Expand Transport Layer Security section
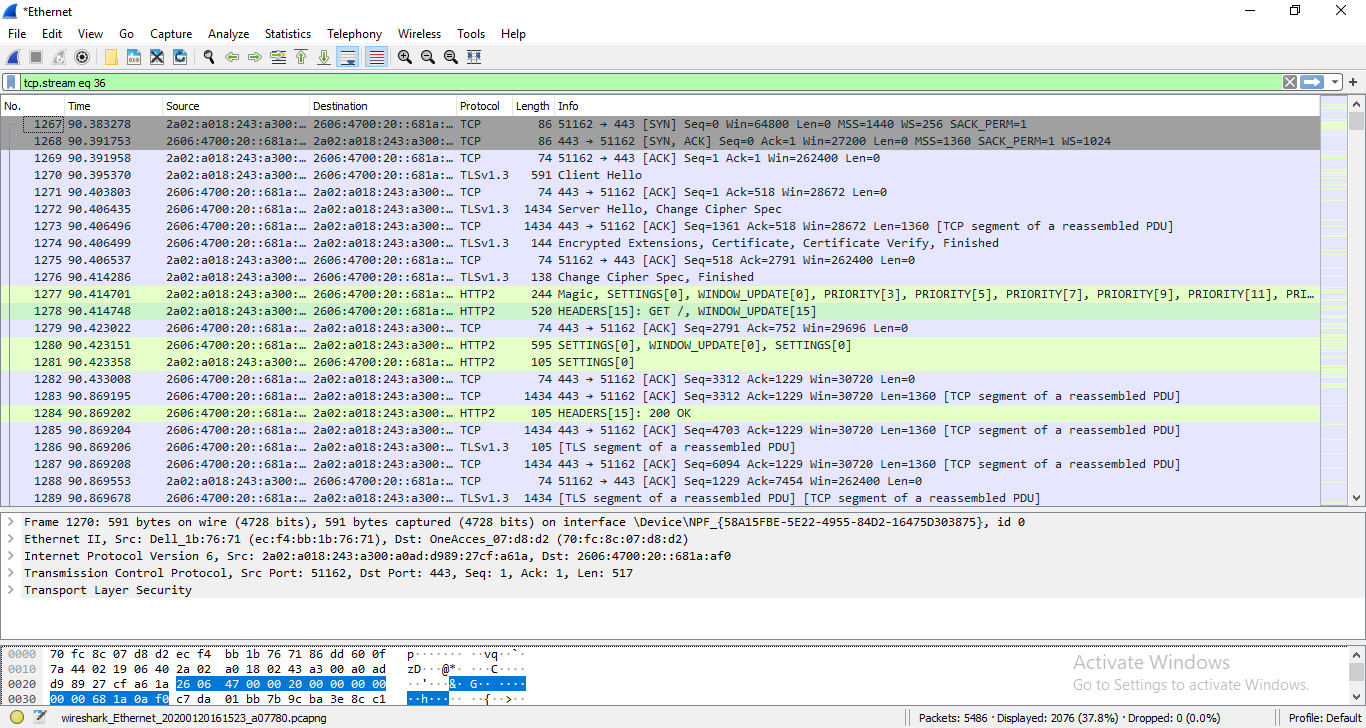 [11, 590]
